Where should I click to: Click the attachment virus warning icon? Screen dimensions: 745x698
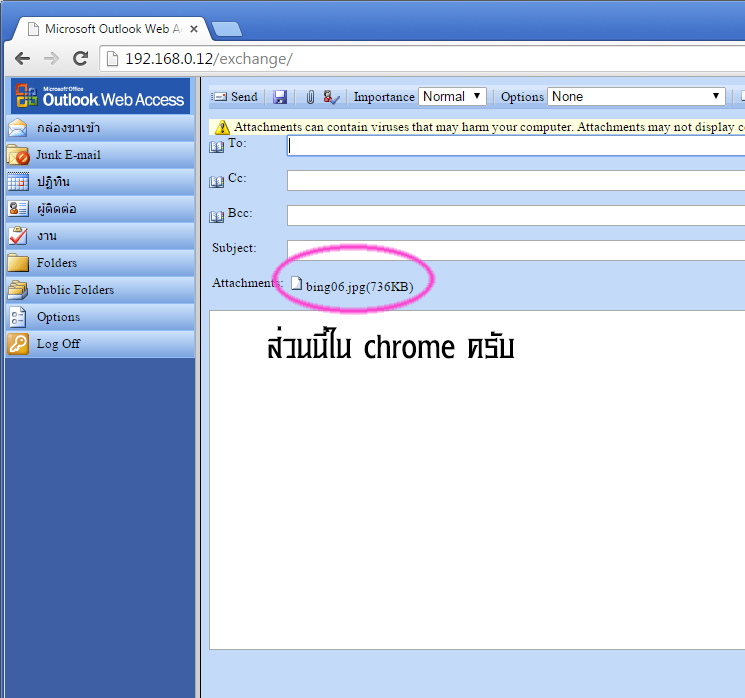(222, 127)
